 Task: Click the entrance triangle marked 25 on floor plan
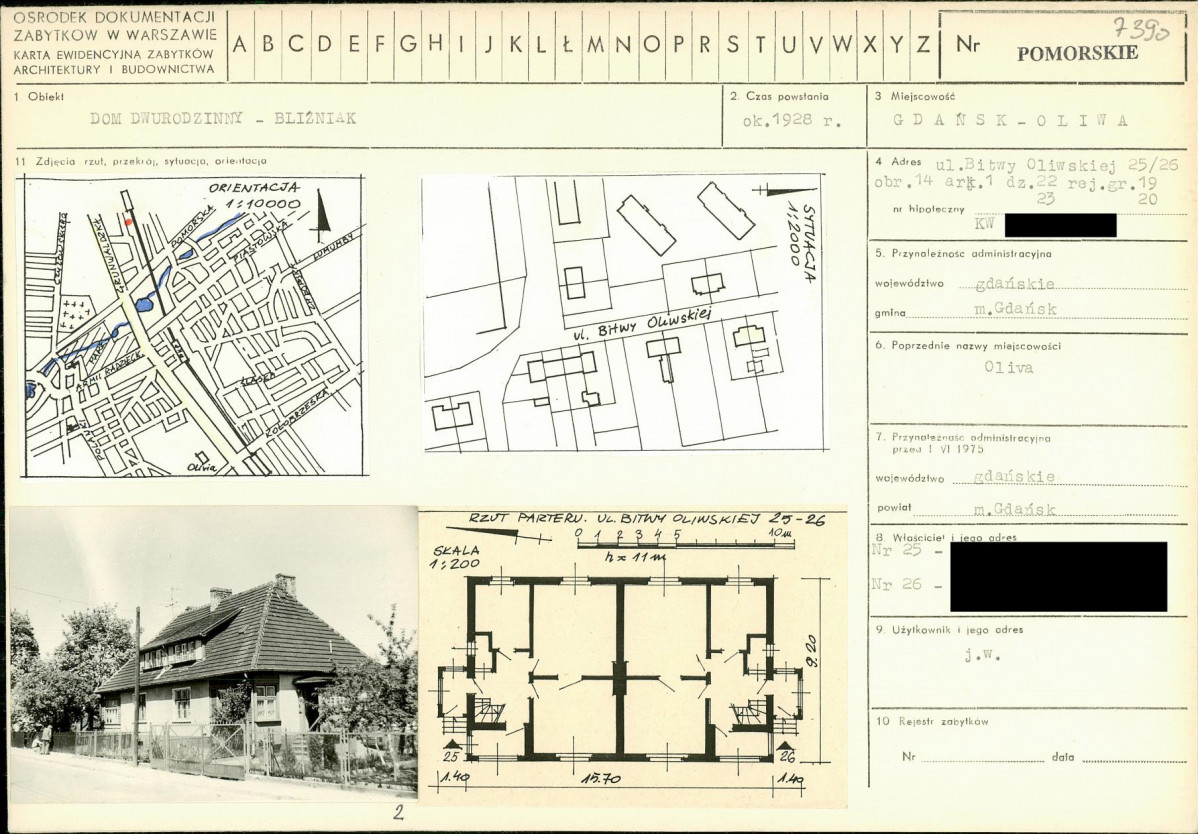pyautogui.click(x=453, y=744)
